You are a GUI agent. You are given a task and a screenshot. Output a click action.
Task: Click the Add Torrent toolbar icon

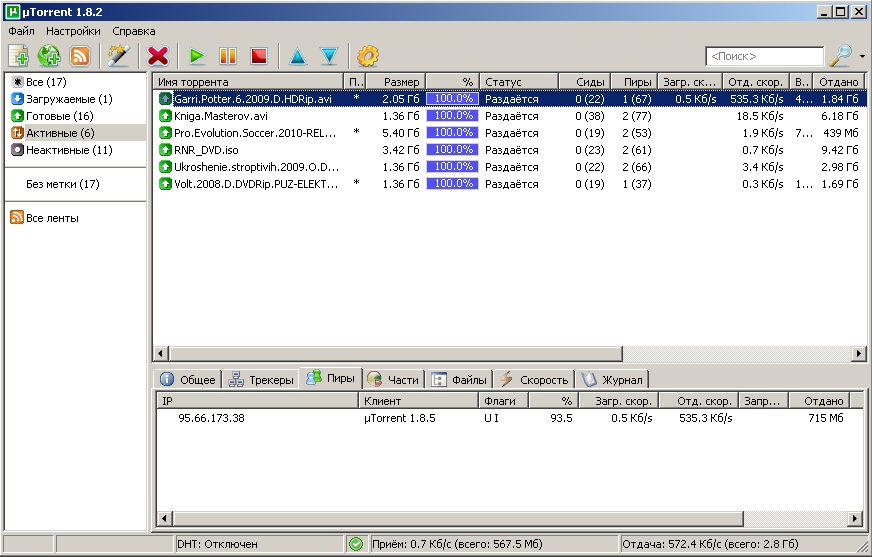point(18,56)
